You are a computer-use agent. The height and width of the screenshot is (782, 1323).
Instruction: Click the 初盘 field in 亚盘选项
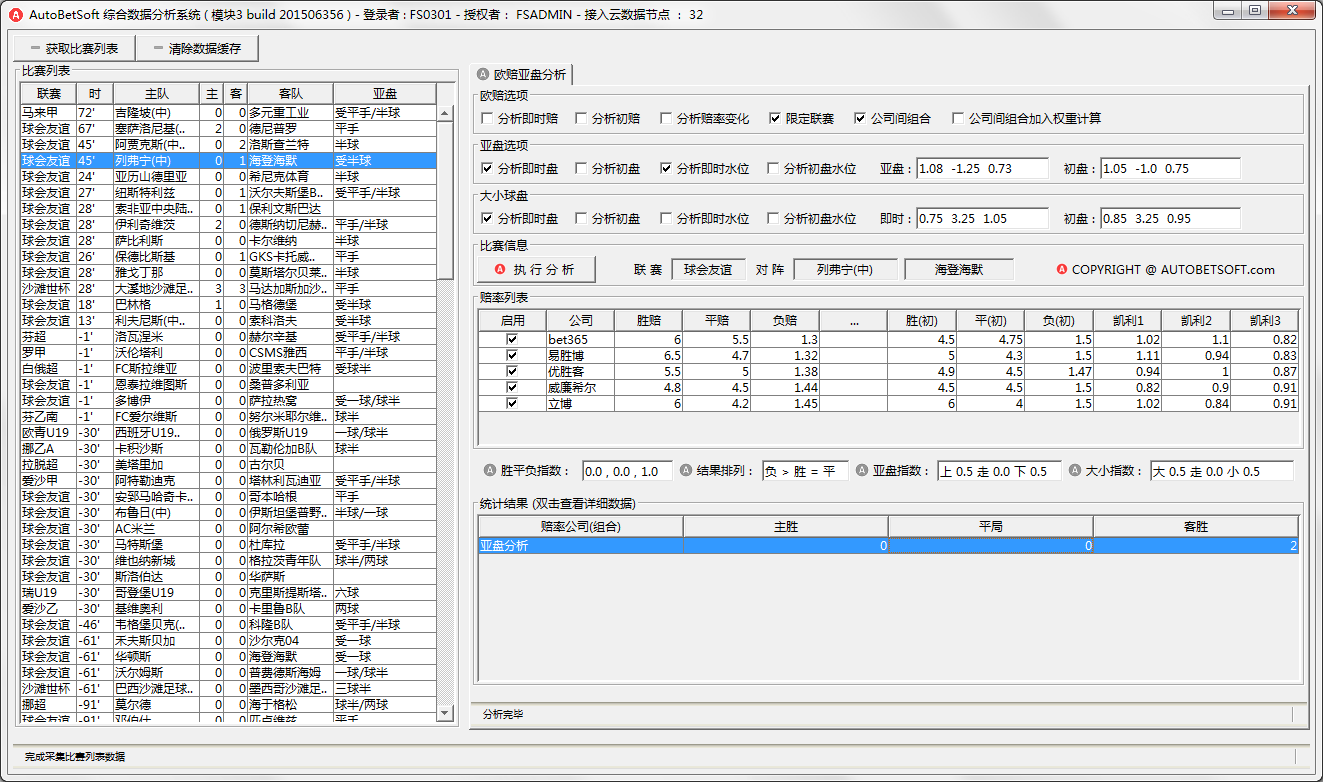coord(1170,168)
